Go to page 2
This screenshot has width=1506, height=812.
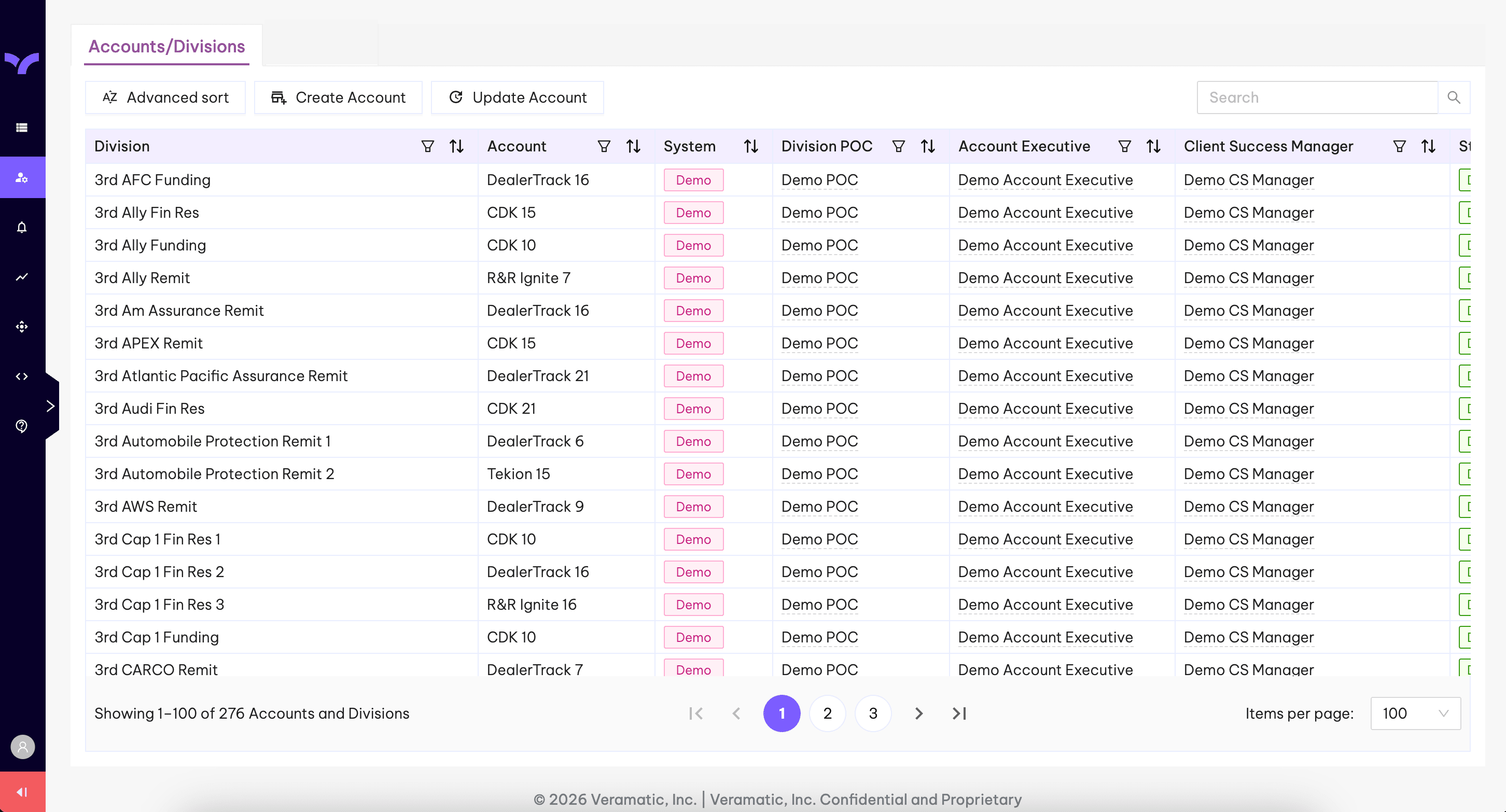click(x=827, y=713)
